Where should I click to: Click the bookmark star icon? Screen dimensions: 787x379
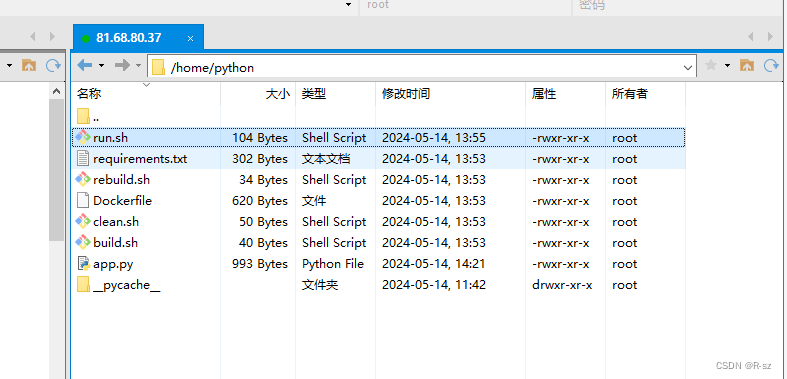point(711,65)
